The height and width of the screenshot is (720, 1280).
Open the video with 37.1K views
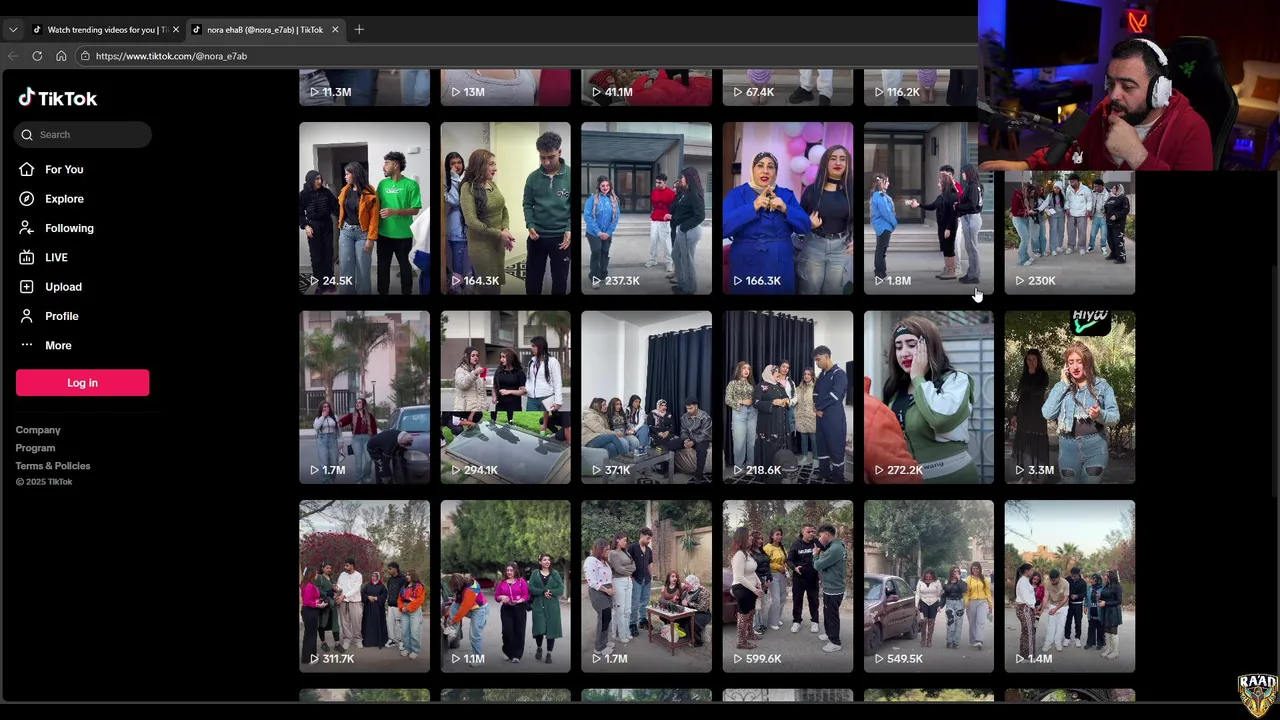point(646,397)
